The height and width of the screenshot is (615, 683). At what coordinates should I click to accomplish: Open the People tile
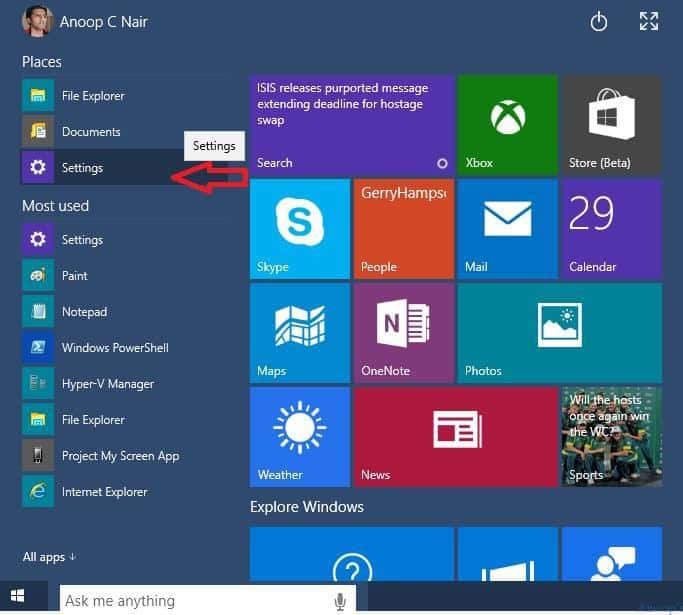tap(404, 229)
